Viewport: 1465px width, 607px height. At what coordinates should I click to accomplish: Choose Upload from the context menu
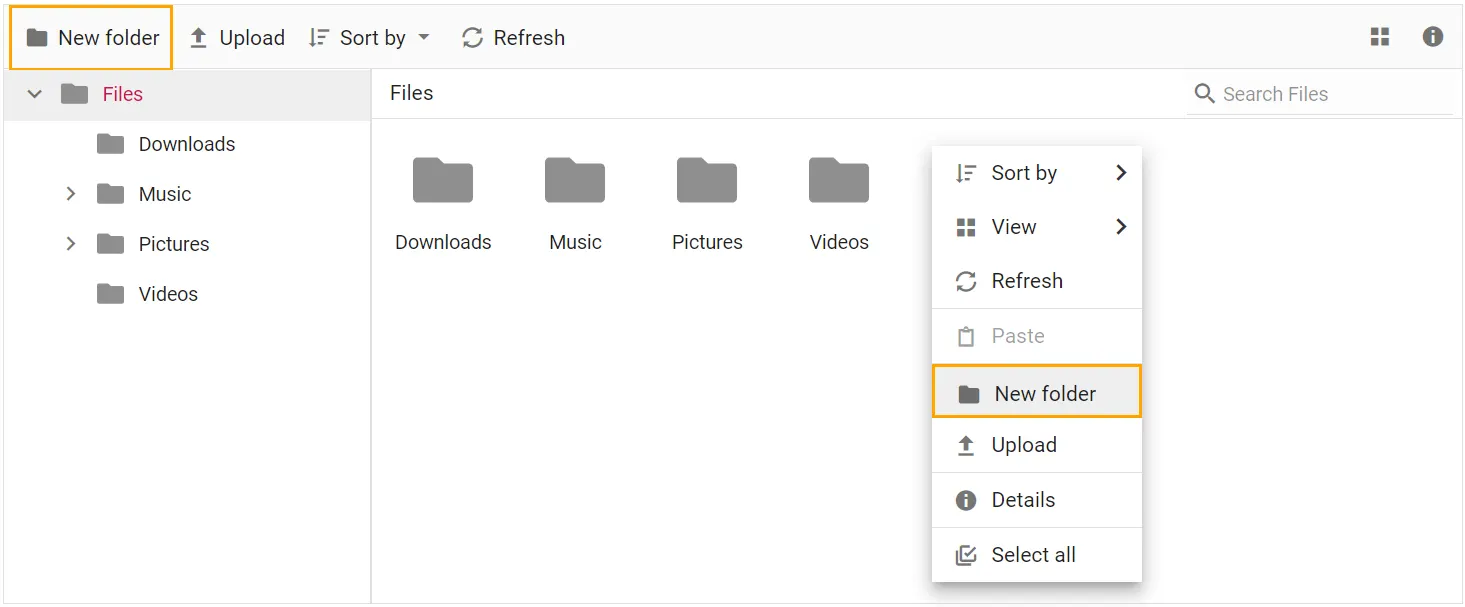1037,445
